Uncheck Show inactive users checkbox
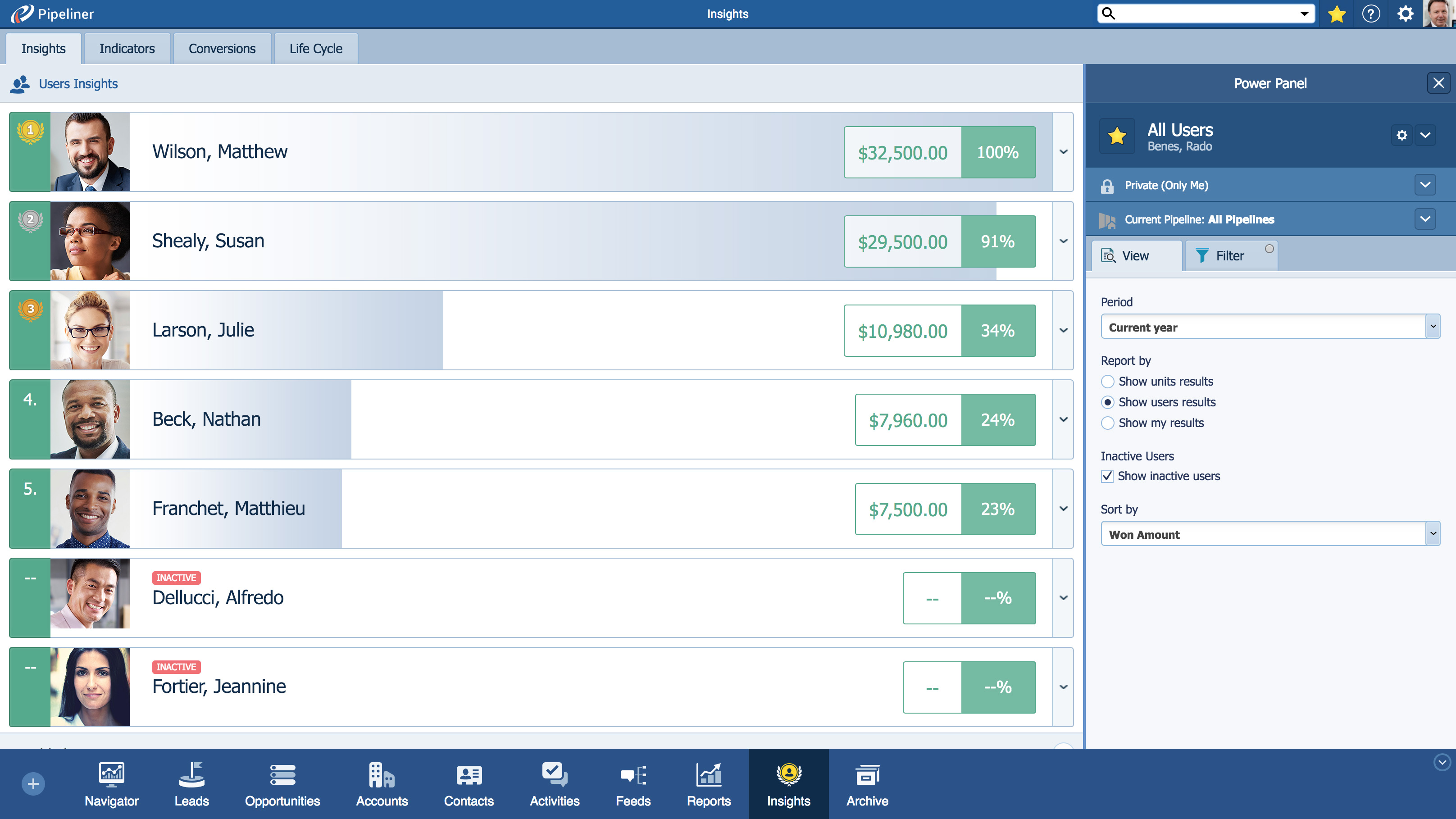The height and width of the screenshot is (819, 1456). [1107, 476]
